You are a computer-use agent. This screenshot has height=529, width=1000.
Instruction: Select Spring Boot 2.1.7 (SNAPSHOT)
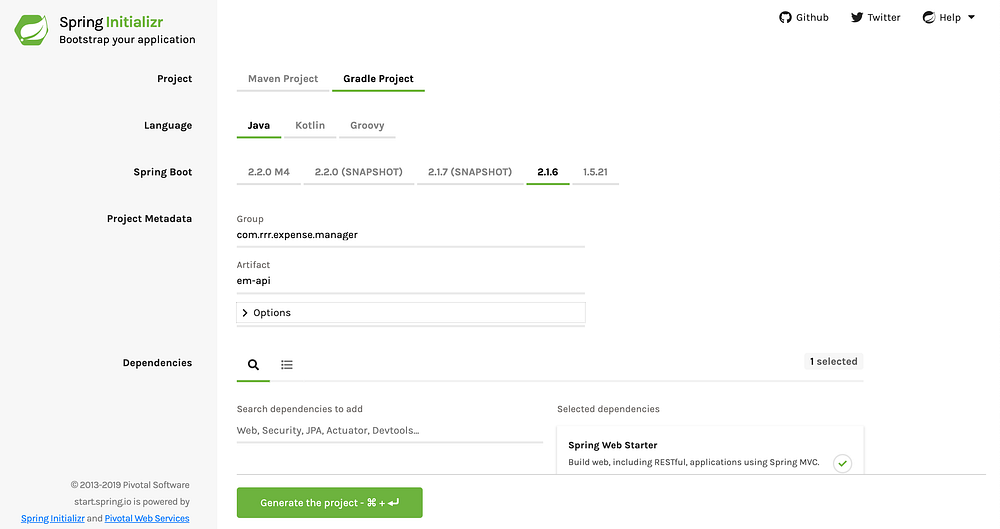click(x=470, y=172)
